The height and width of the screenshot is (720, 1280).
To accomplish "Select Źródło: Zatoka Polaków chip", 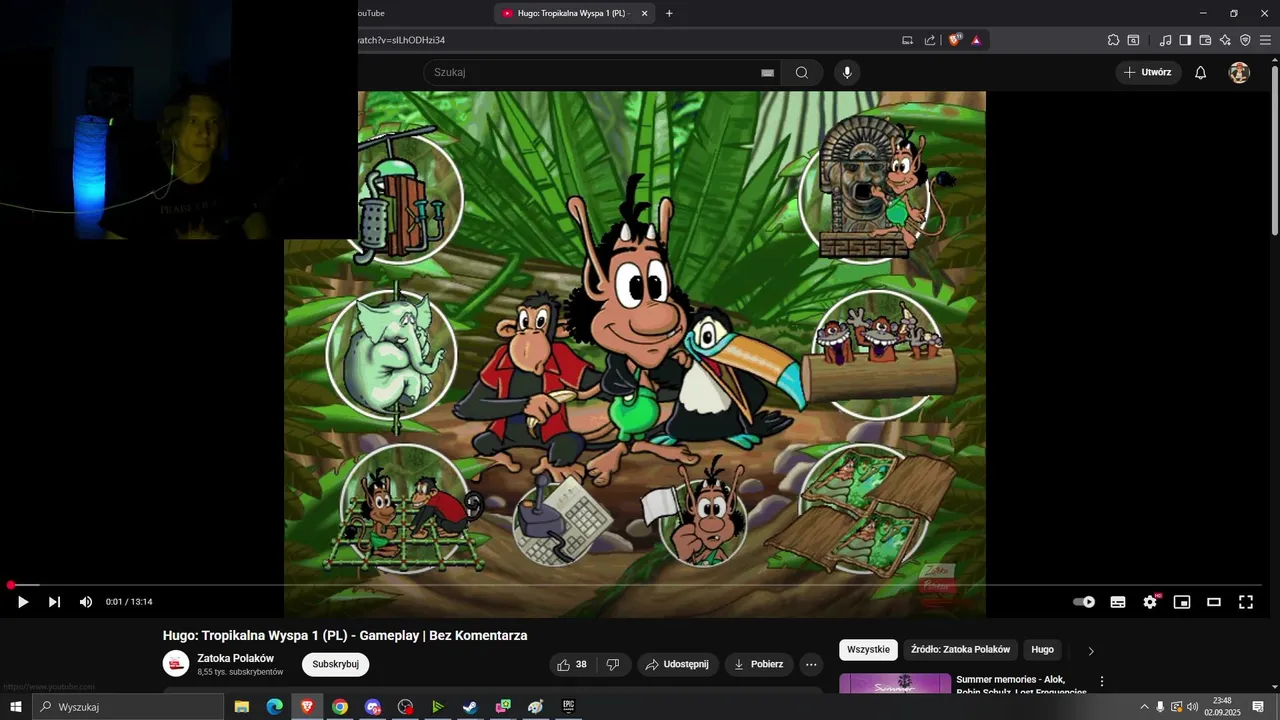I will coord(960,650).
